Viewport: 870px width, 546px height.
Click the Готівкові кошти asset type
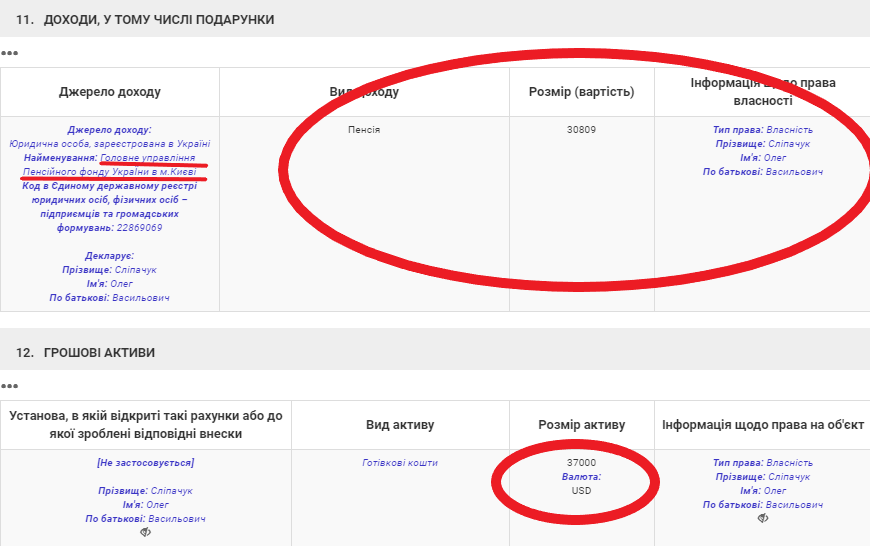(x=400, y=463)
